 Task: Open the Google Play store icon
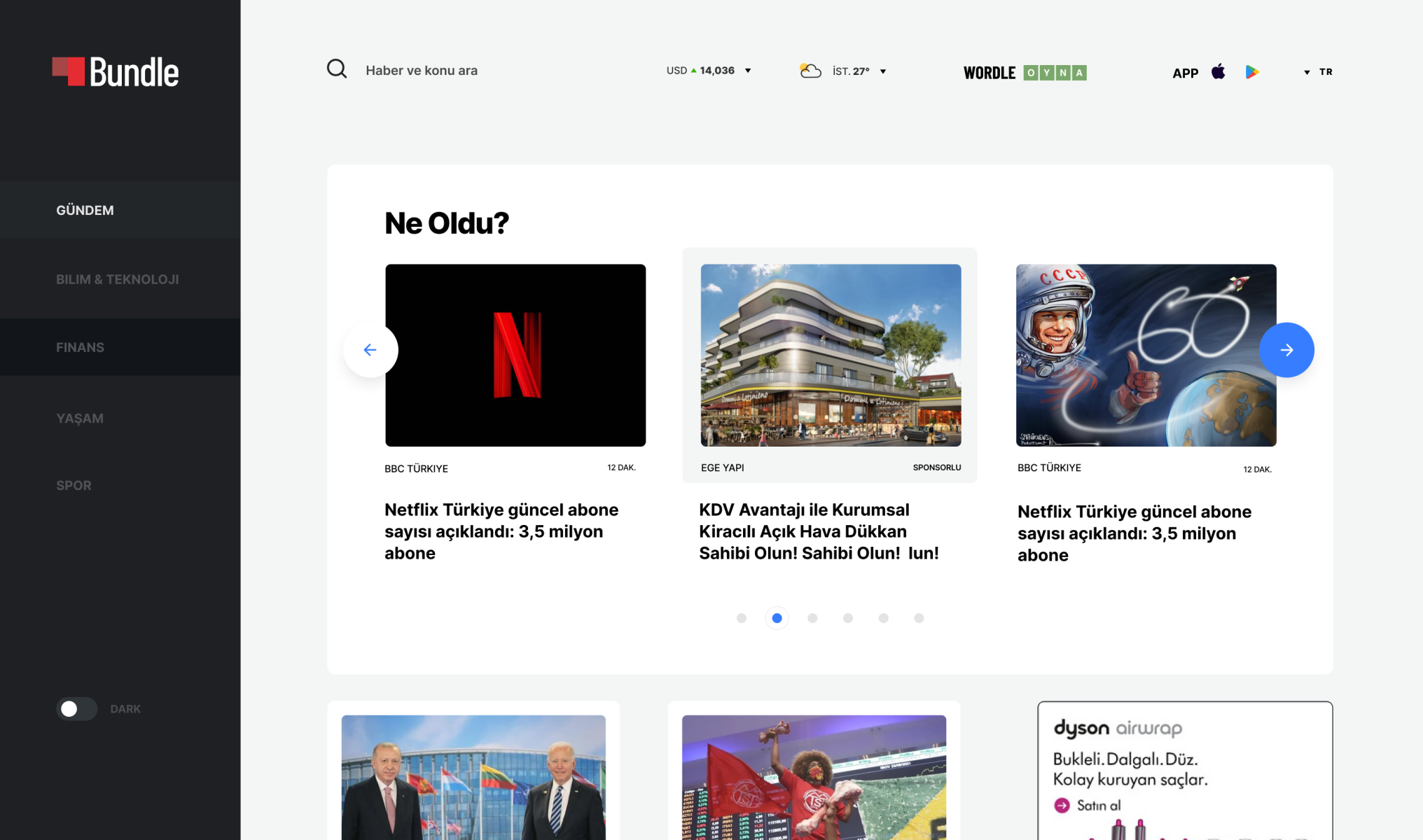[1252, 71]
